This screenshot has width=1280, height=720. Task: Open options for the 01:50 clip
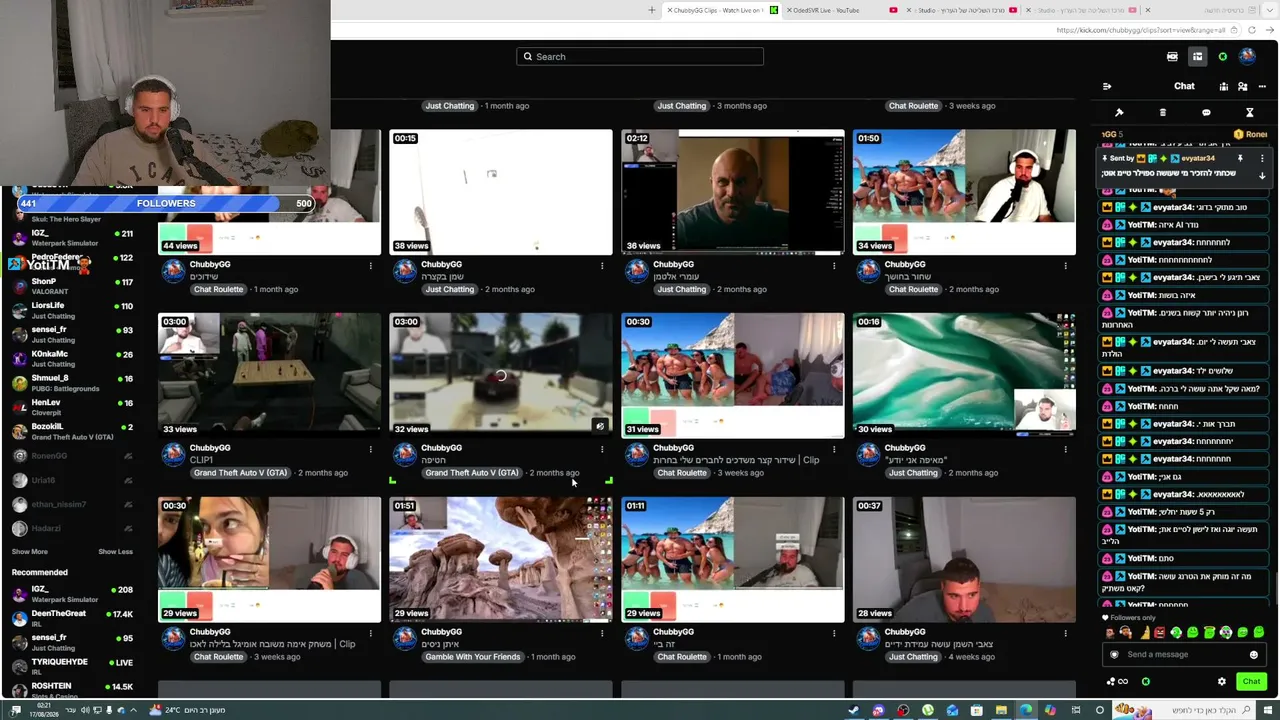pyautogui.click(x=1066, y=266)
